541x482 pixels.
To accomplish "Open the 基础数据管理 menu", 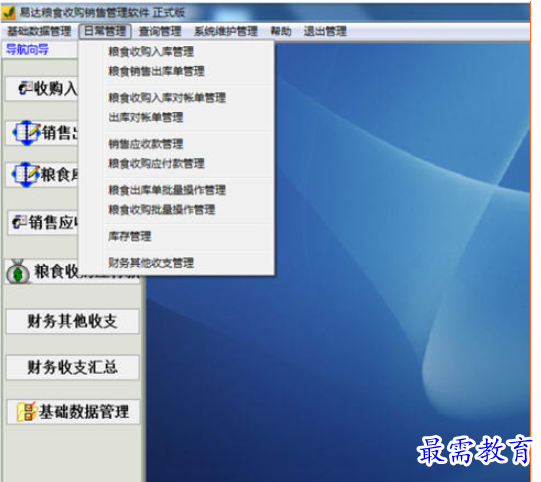I will [x=39, y=31].
